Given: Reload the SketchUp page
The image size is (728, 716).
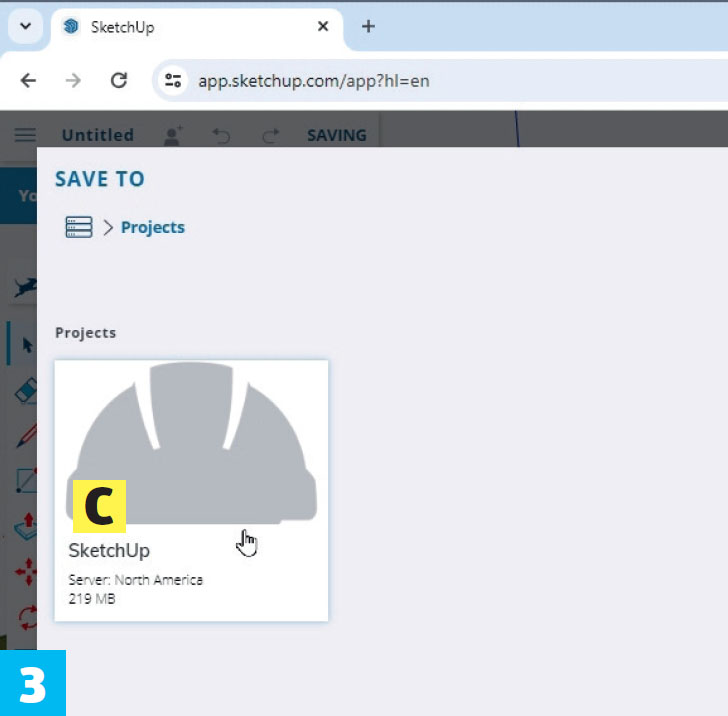Looking at the screenshot, I should [x=119, y=80].
